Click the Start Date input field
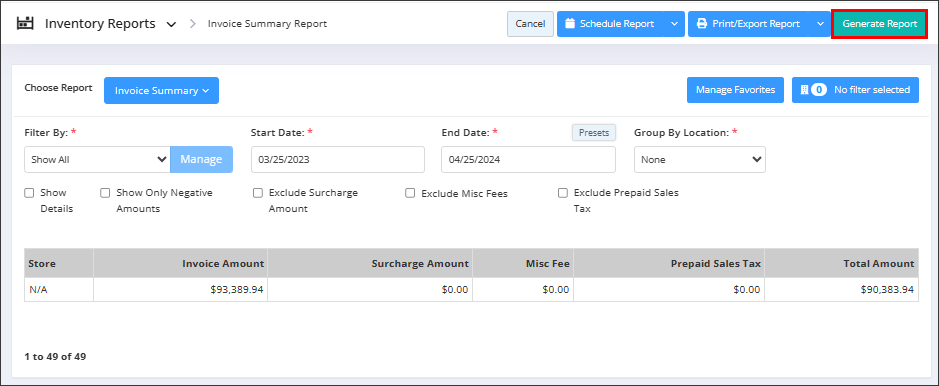Screen dimensions: 939x386 [x=338, y=160]
